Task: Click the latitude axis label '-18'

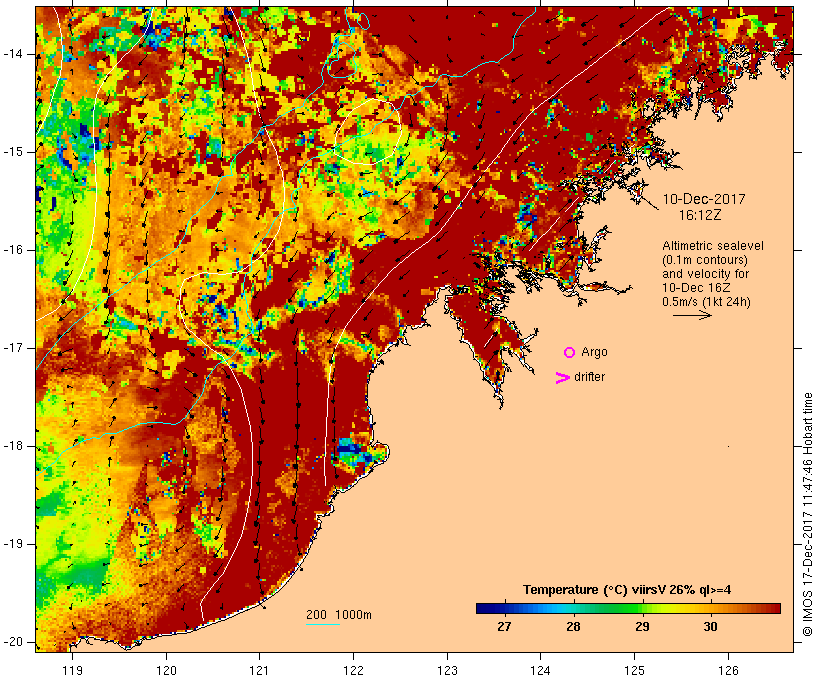Action: [13, 446]
